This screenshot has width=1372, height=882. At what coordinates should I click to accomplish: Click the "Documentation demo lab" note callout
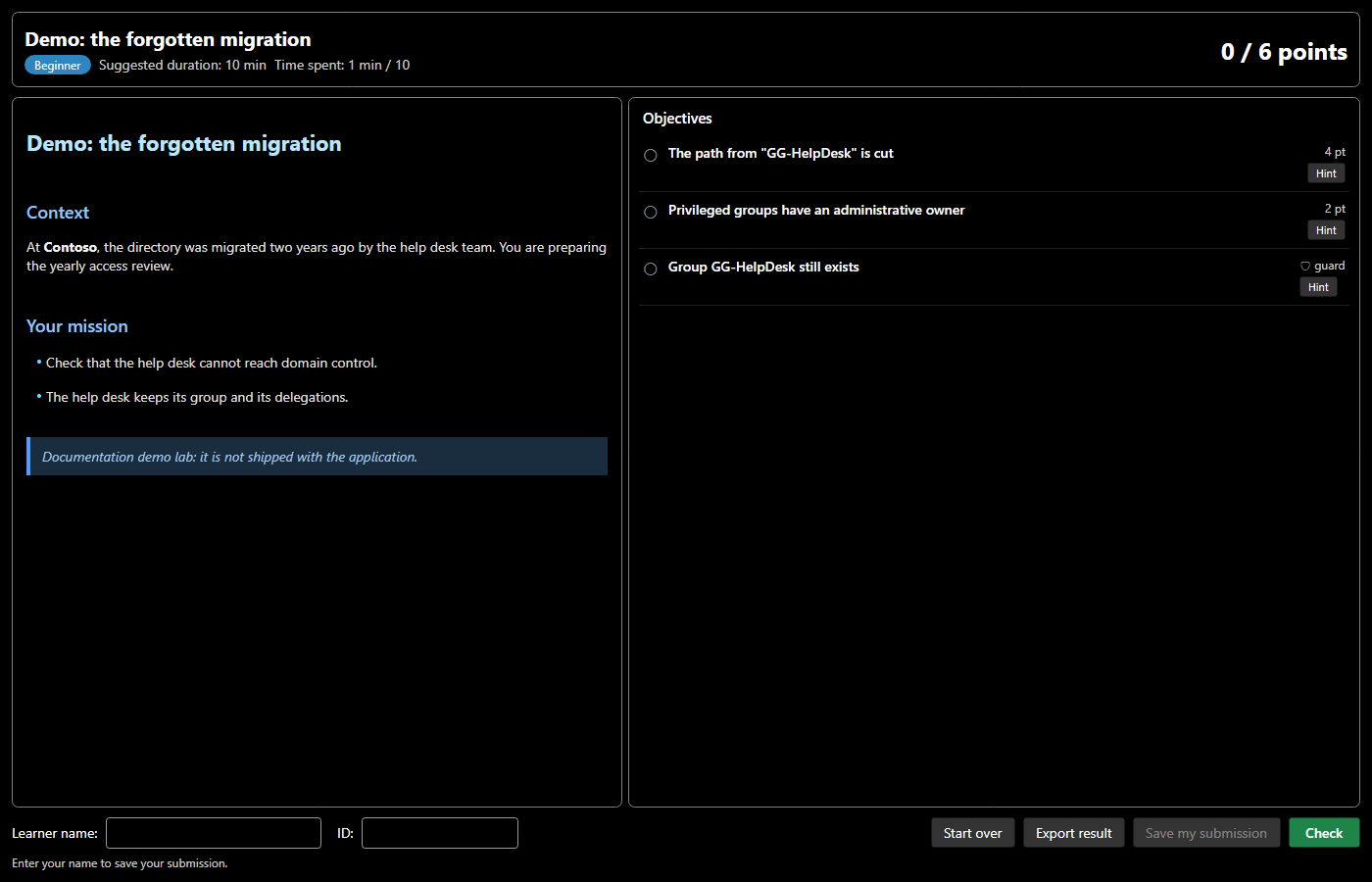click(317, 457)
